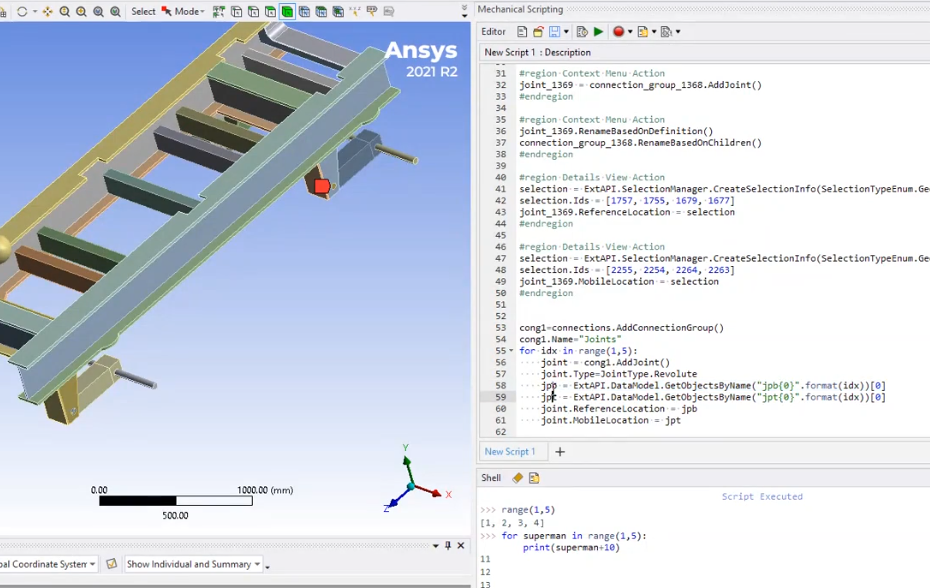Click print(superman+10) in Shell
This screenshot has height=588, width=930.
571,548
